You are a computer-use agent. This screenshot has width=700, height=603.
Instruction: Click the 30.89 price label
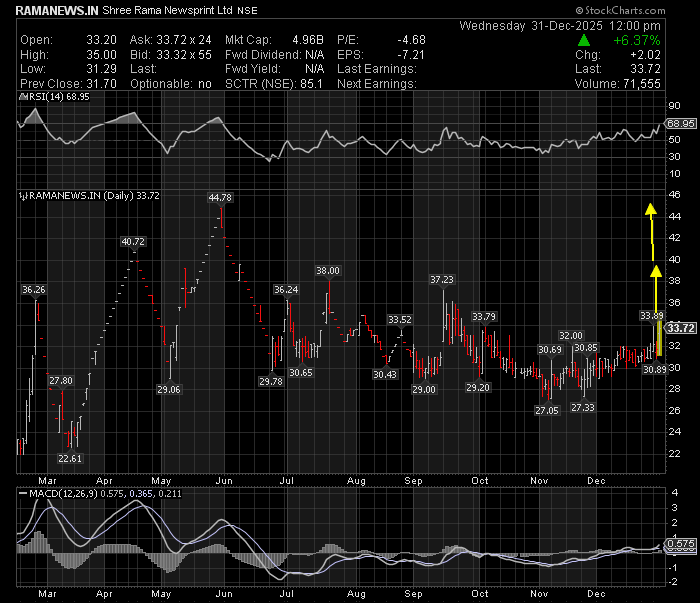(654, 370)
